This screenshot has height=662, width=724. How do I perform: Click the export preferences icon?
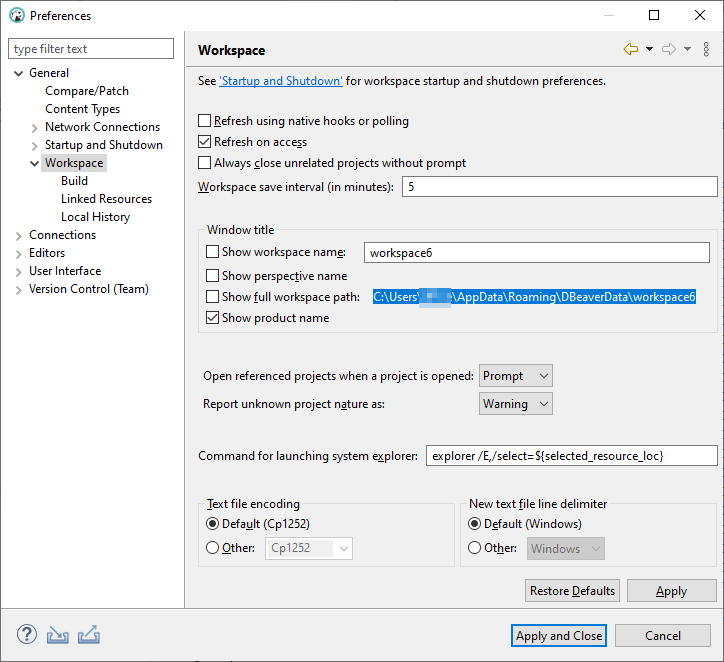89,634
